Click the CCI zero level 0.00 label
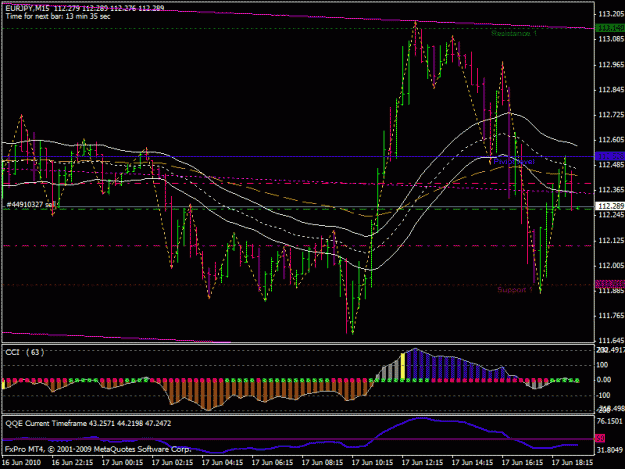This screenshot has height=469, width=625. tap(604, 380)
